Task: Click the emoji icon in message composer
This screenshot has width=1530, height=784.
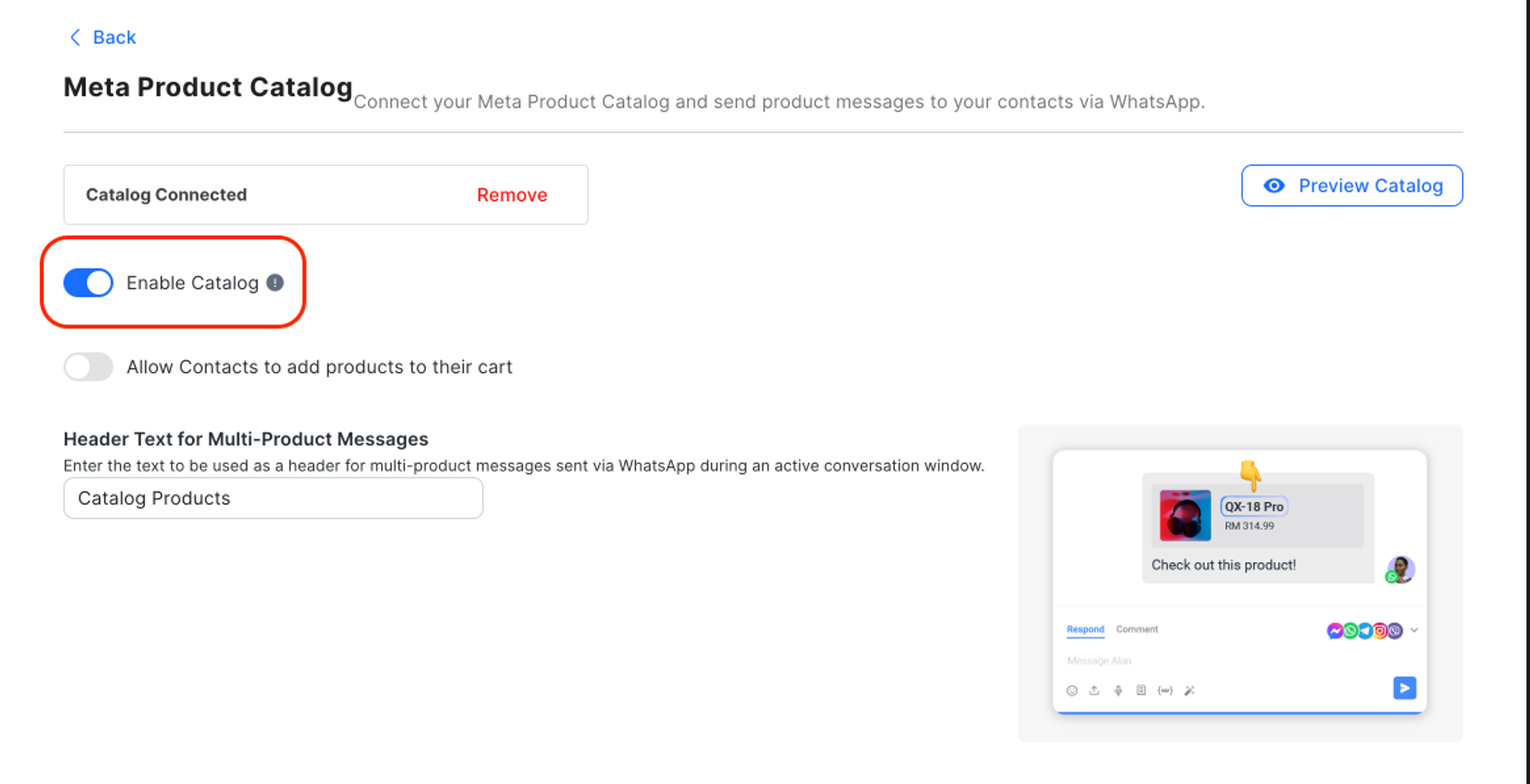Action: click(1072, 691)
